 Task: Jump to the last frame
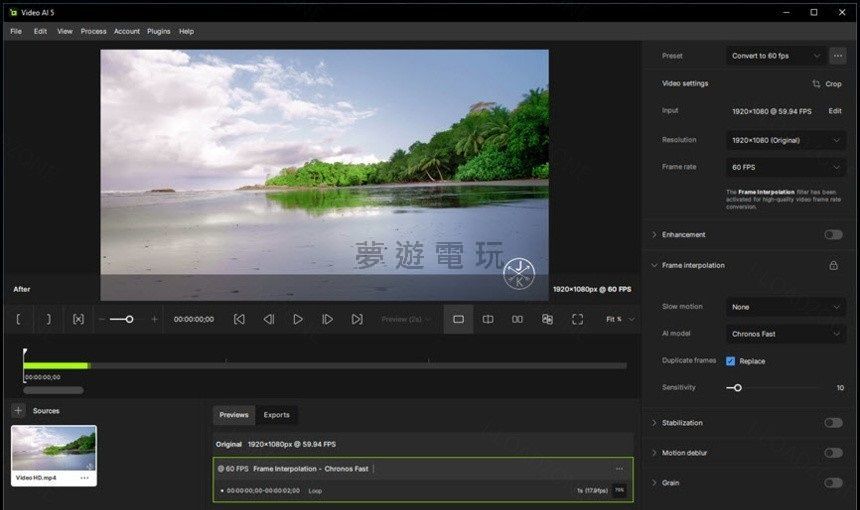(357, 319)
